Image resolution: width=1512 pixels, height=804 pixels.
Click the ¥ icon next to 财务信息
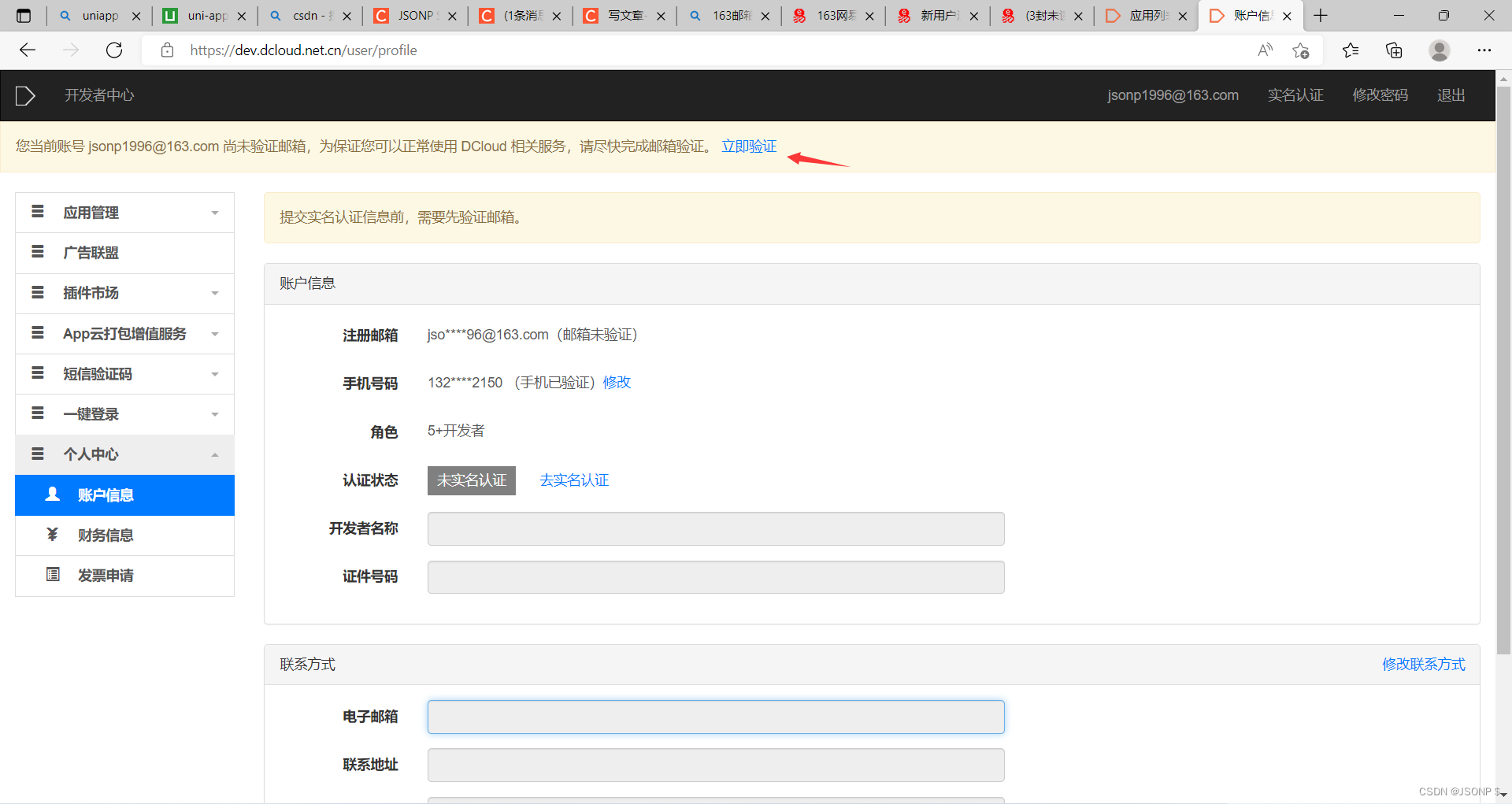point(52,535)
